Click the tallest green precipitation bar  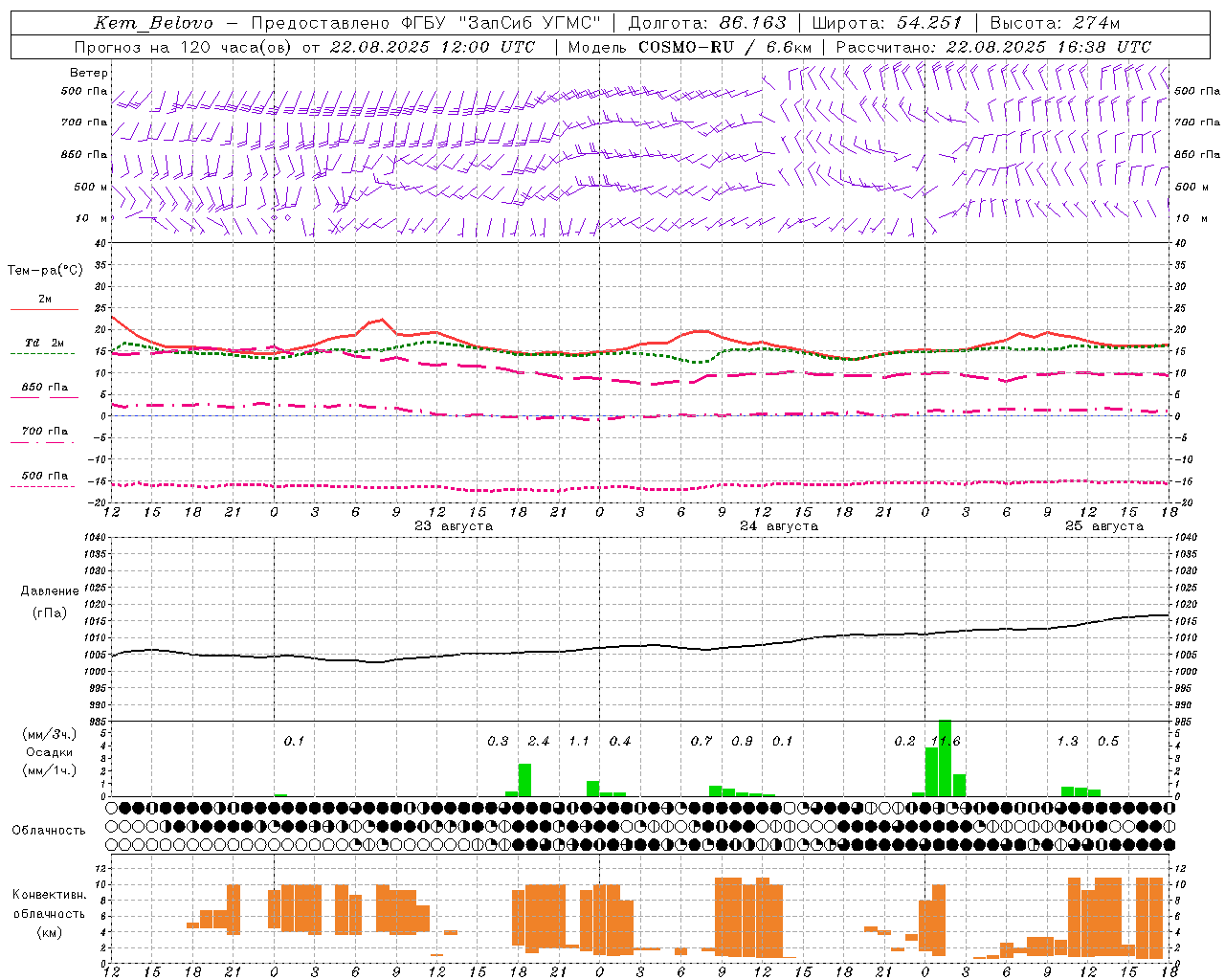[x=945, y=758]
